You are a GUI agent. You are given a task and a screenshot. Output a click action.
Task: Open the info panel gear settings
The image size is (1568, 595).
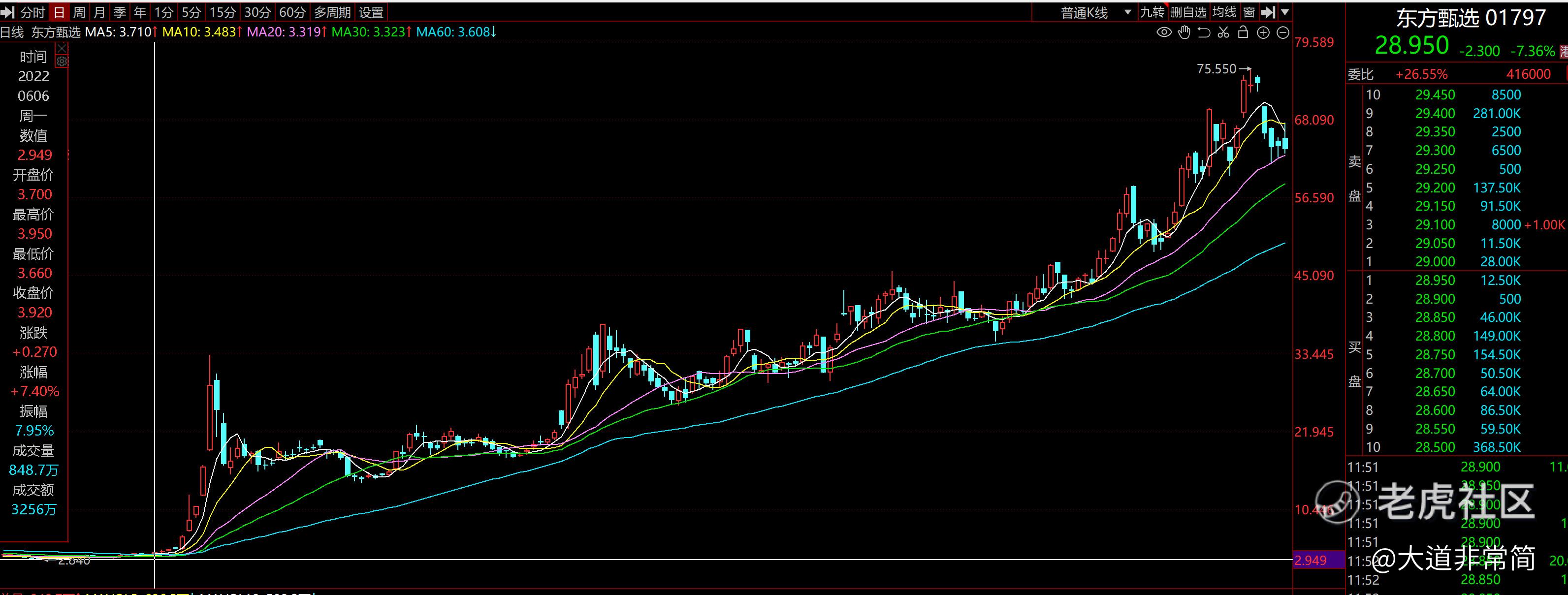click(62, 62)
